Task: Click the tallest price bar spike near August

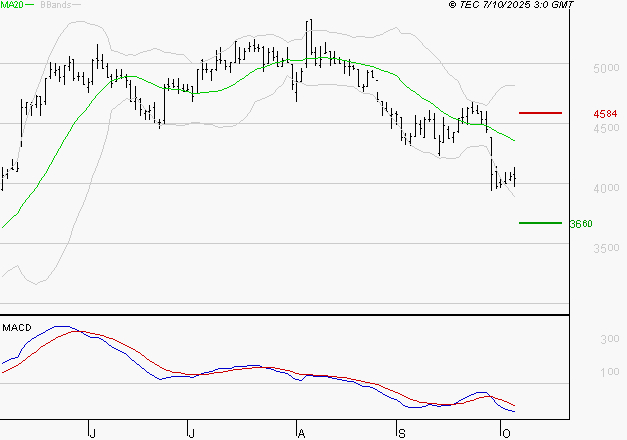Action: tap(309, 35)
